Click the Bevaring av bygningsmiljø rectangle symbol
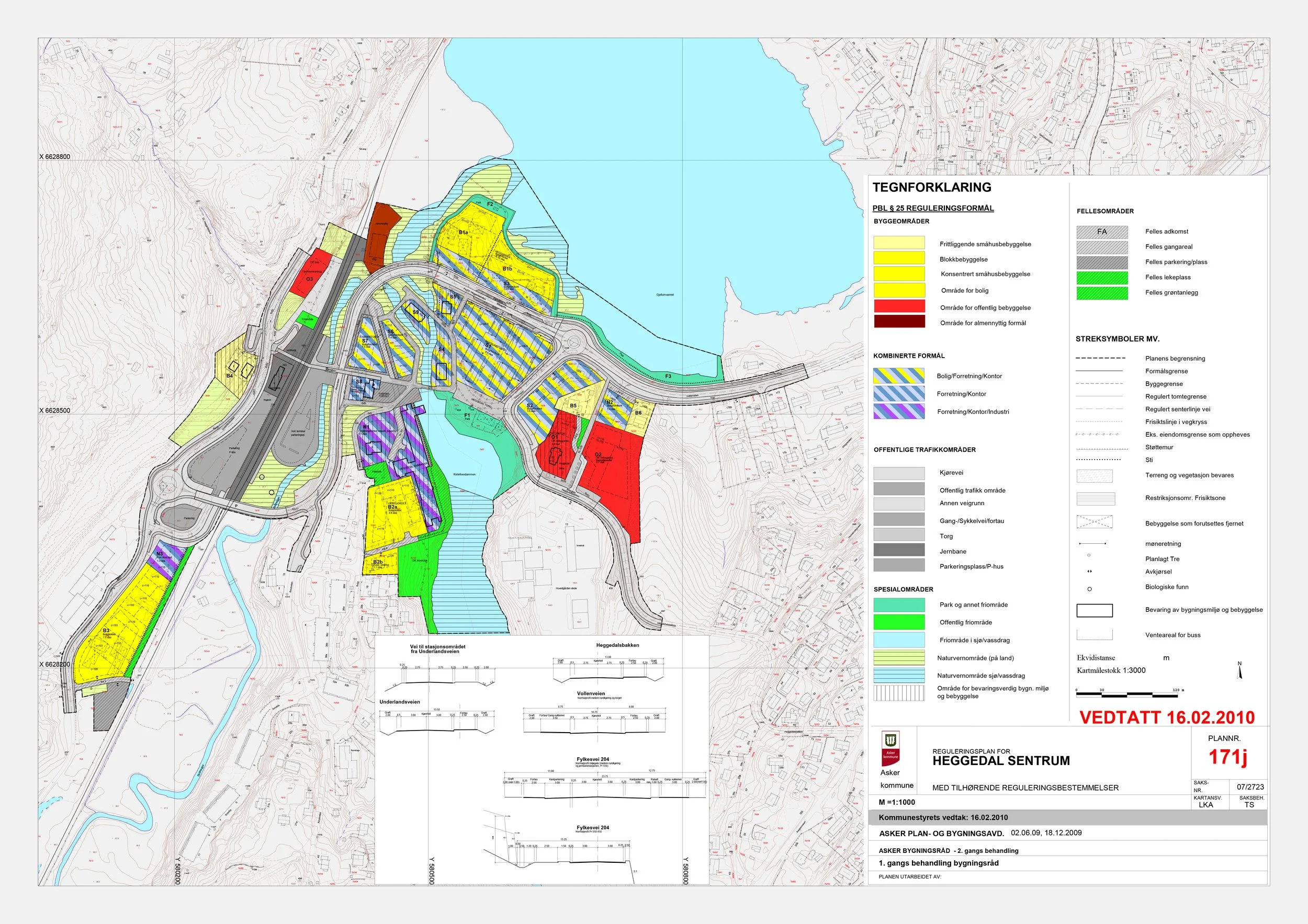Viewport: 1308px width, 924px height. pos(1095,610)
